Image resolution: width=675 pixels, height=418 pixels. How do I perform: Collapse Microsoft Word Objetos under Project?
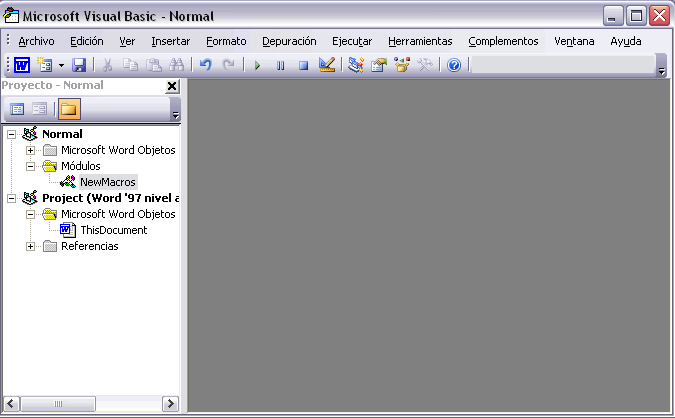(30, 214)
